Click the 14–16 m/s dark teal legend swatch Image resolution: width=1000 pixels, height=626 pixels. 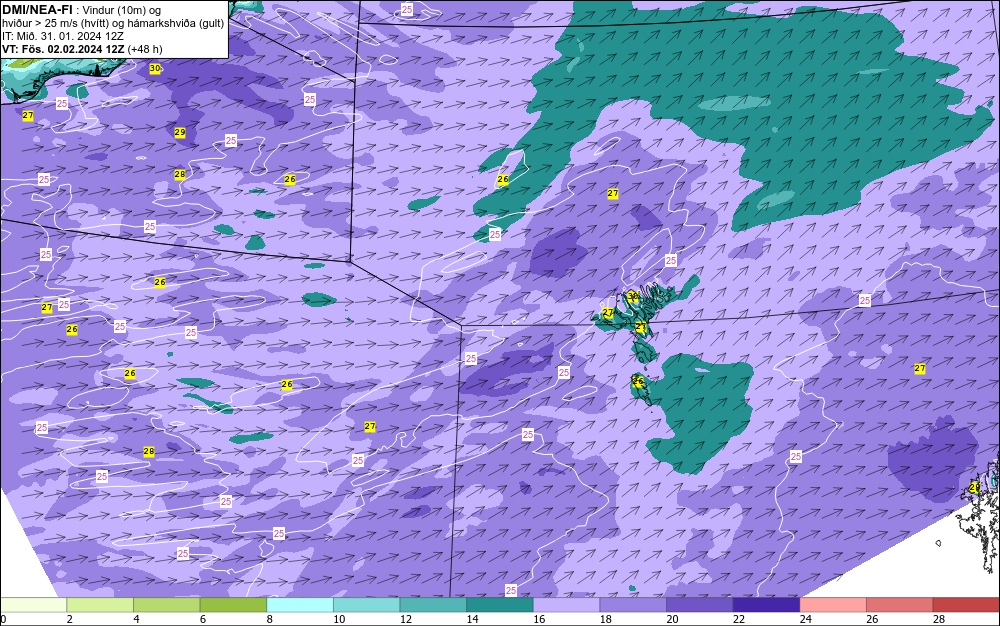500,604
